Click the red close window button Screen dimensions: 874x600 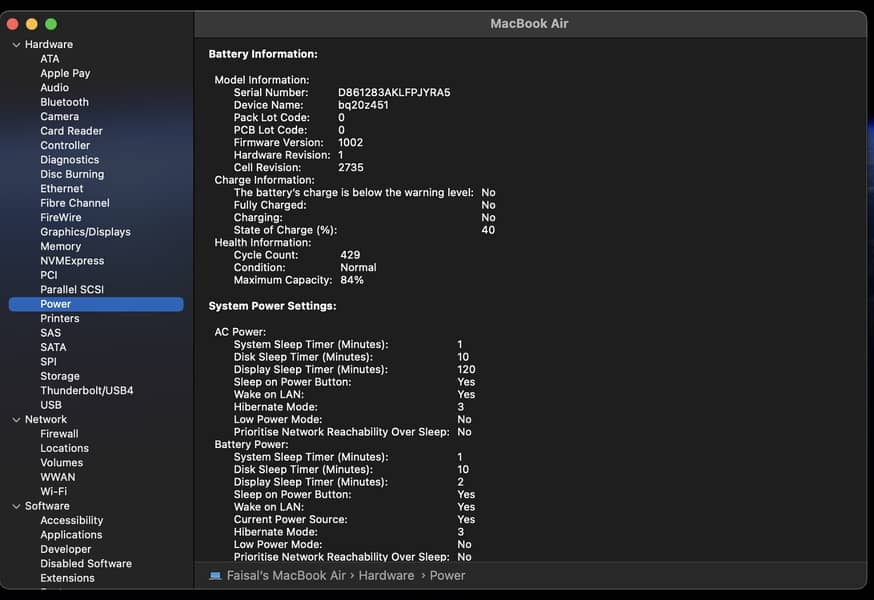point(13,23)
